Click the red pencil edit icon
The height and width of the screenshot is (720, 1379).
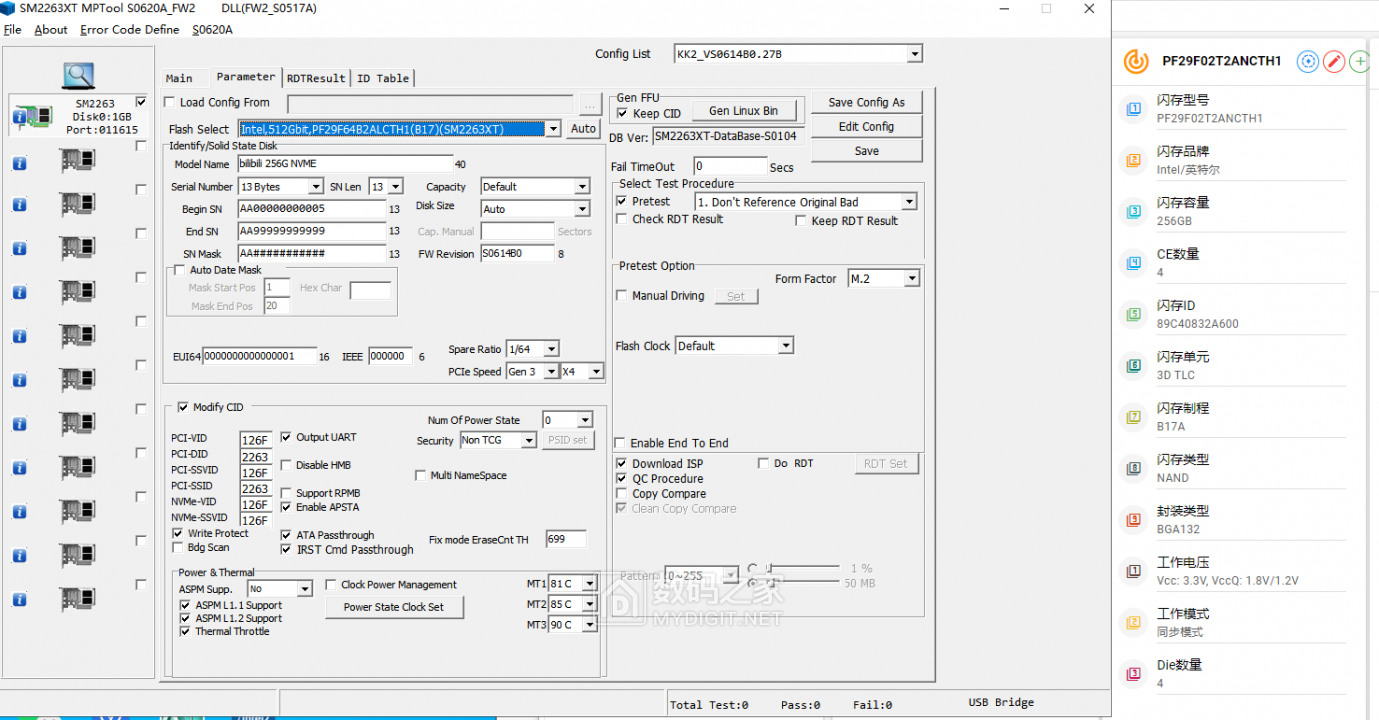coord(1334,62)
